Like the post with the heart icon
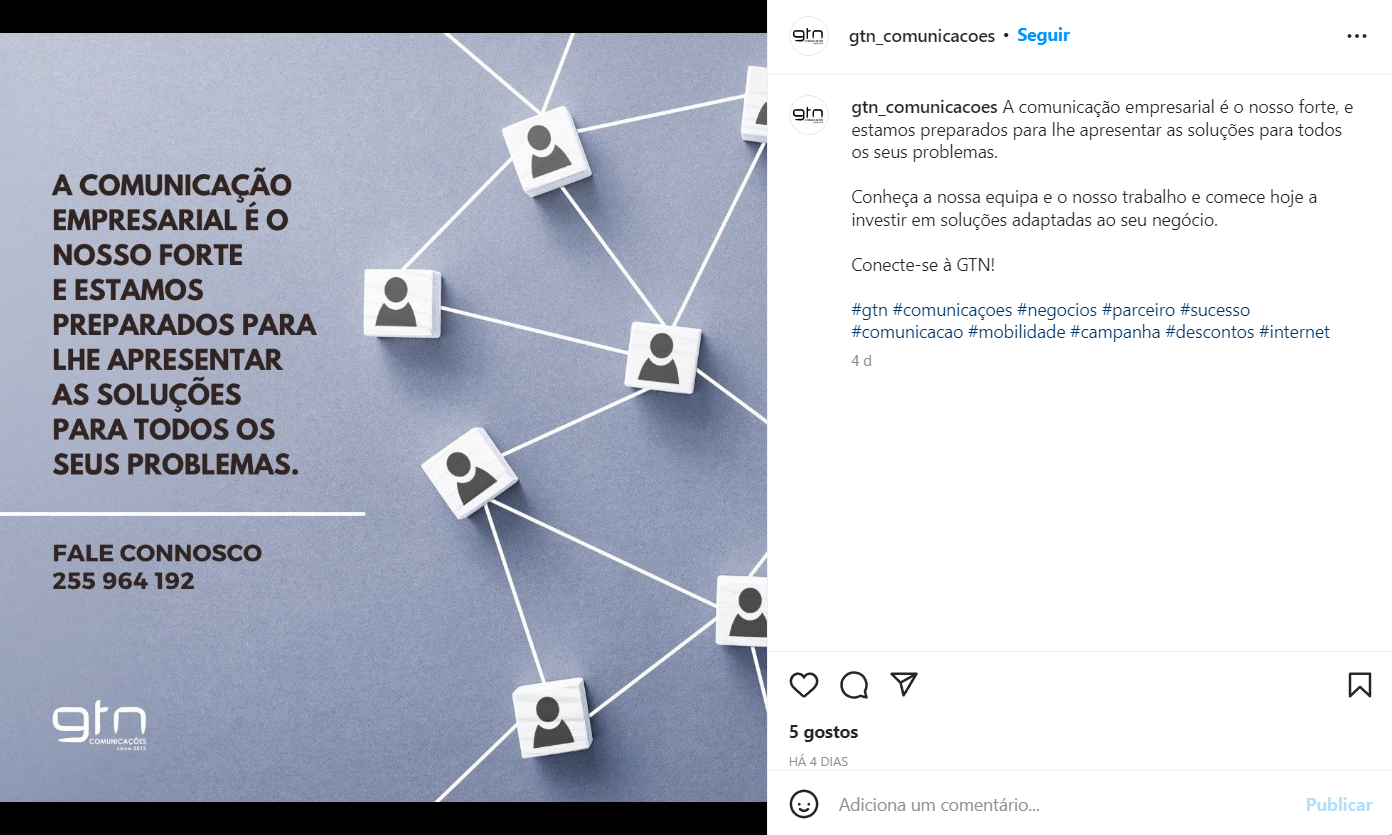Screen dimensions: 1392x835 (804, 685)
